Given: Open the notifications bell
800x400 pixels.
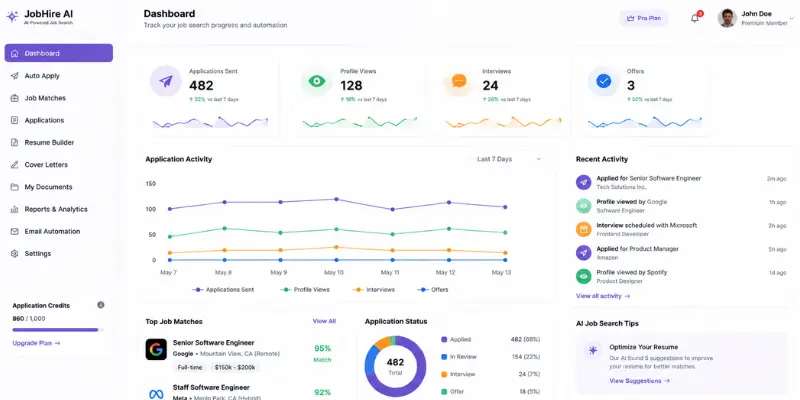Looking at the screenshot, I should [x=695, y=18].
